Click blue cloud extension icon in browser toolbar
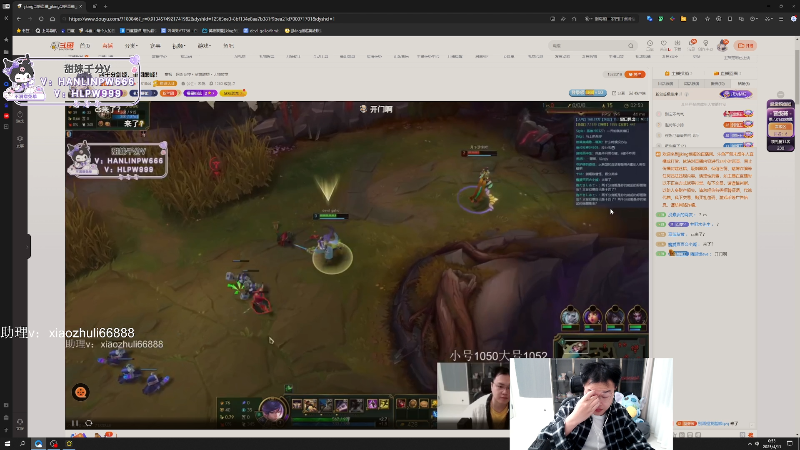Image resolution: width=800 pixels, height=450 pixels. 649,19
